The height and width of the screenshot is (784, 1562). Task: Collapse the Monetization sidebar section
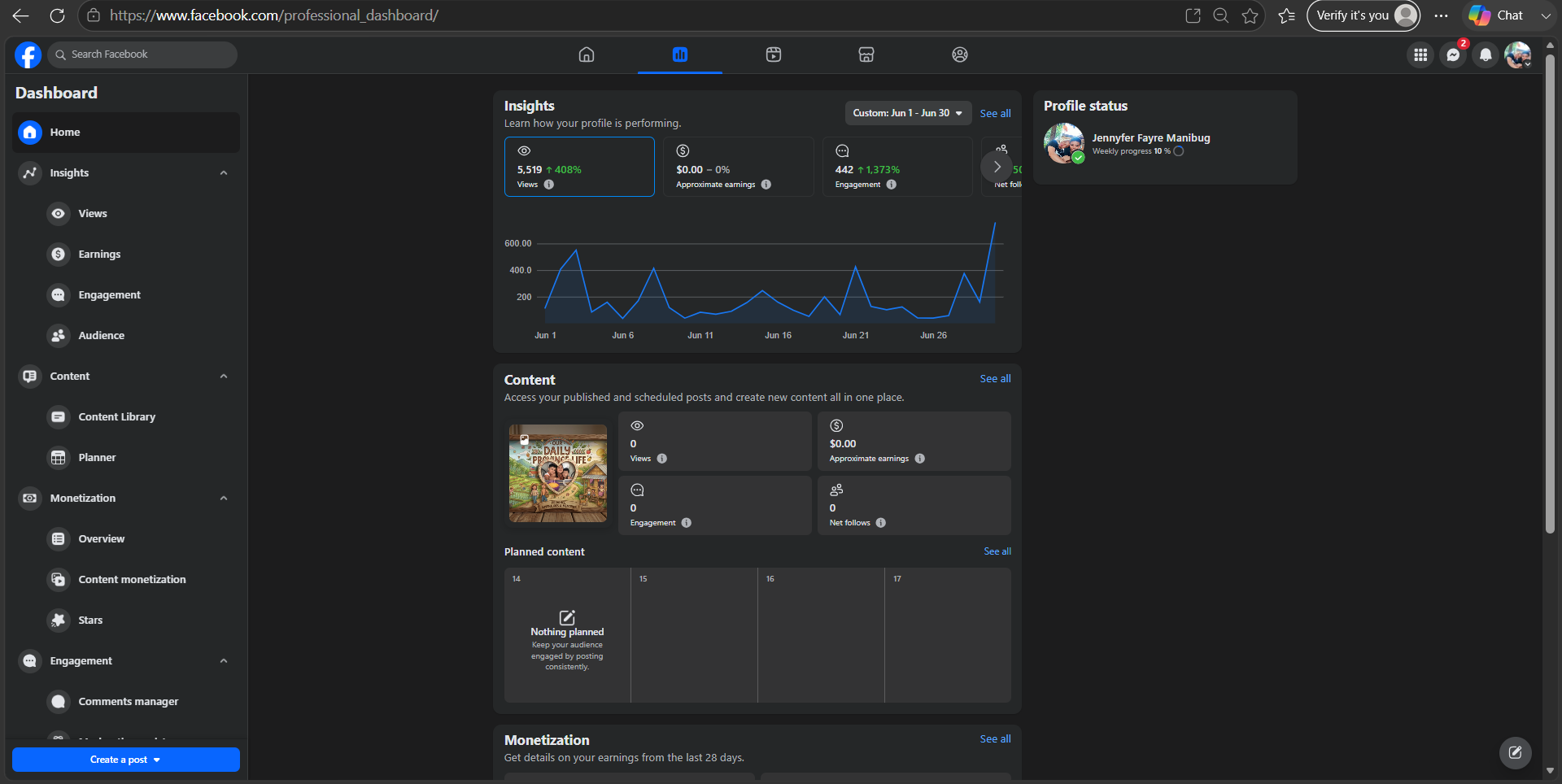pyautogui.click(x=224, y=499)
